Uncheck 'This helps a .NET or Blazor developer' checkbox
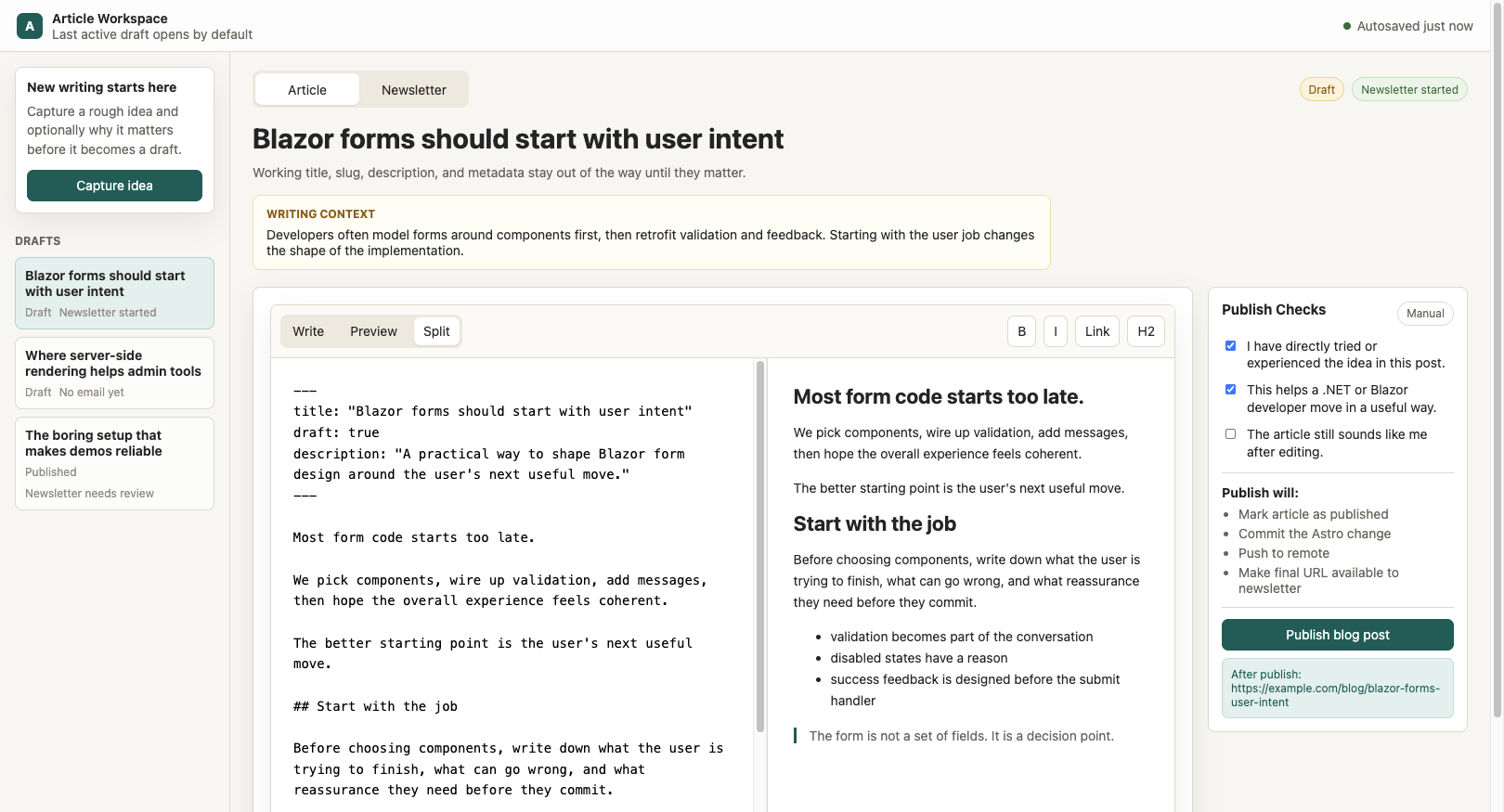1504x812 pixels. [1231, 390]
